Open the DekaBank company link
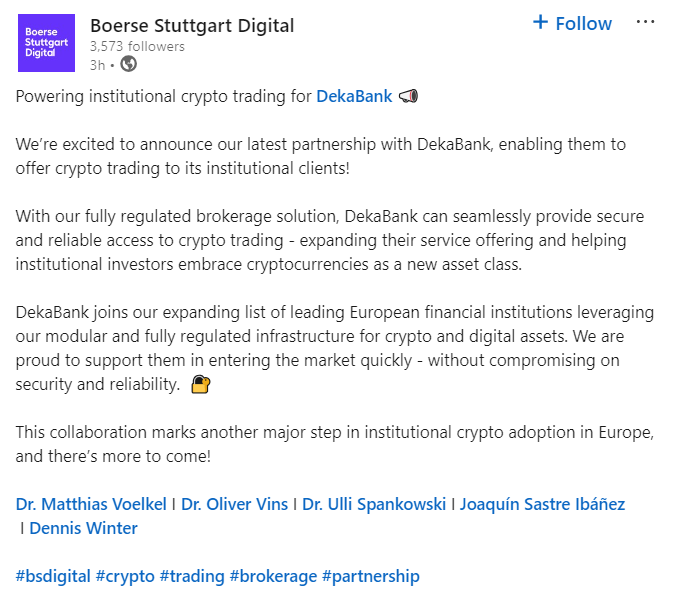The height and width of the screenshot is (595, 675). pos(354,96)
